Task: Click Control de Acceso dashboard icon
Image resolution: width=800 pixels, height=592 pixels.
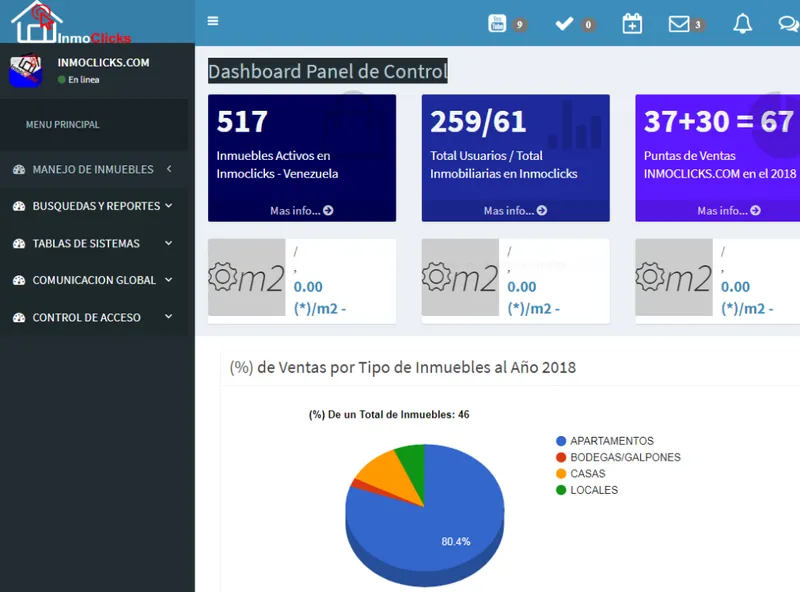Action: click(x=19, y=317)
